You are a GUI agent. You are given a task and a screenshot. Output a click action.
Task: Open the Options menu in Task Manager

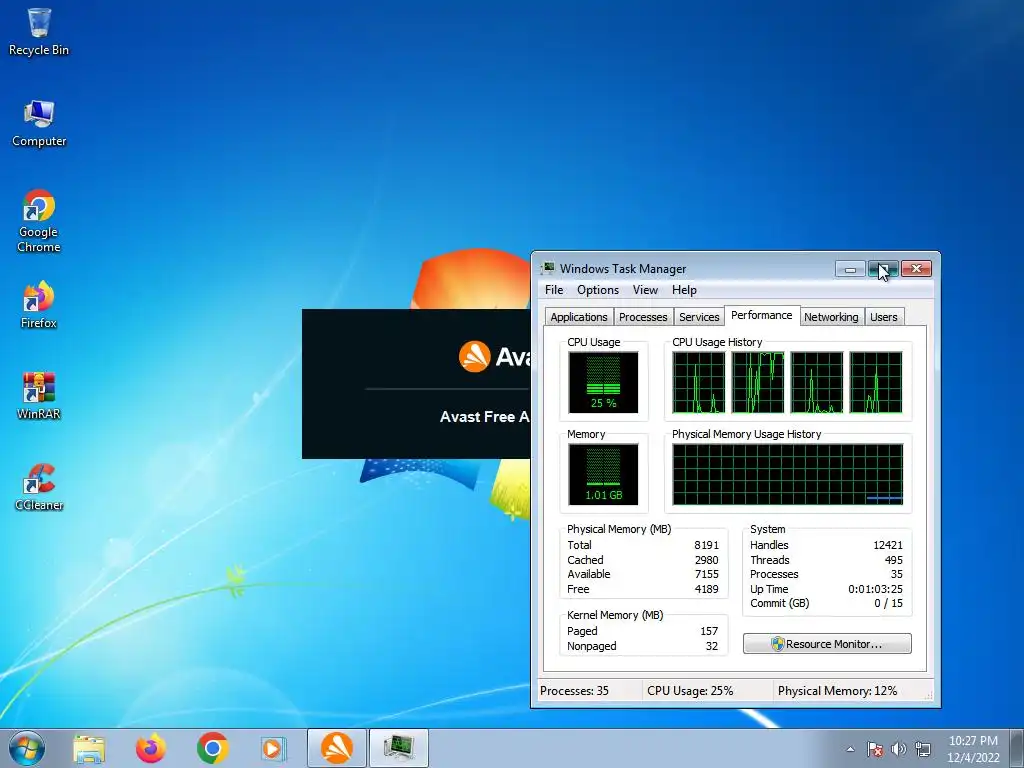pos(598,290)
